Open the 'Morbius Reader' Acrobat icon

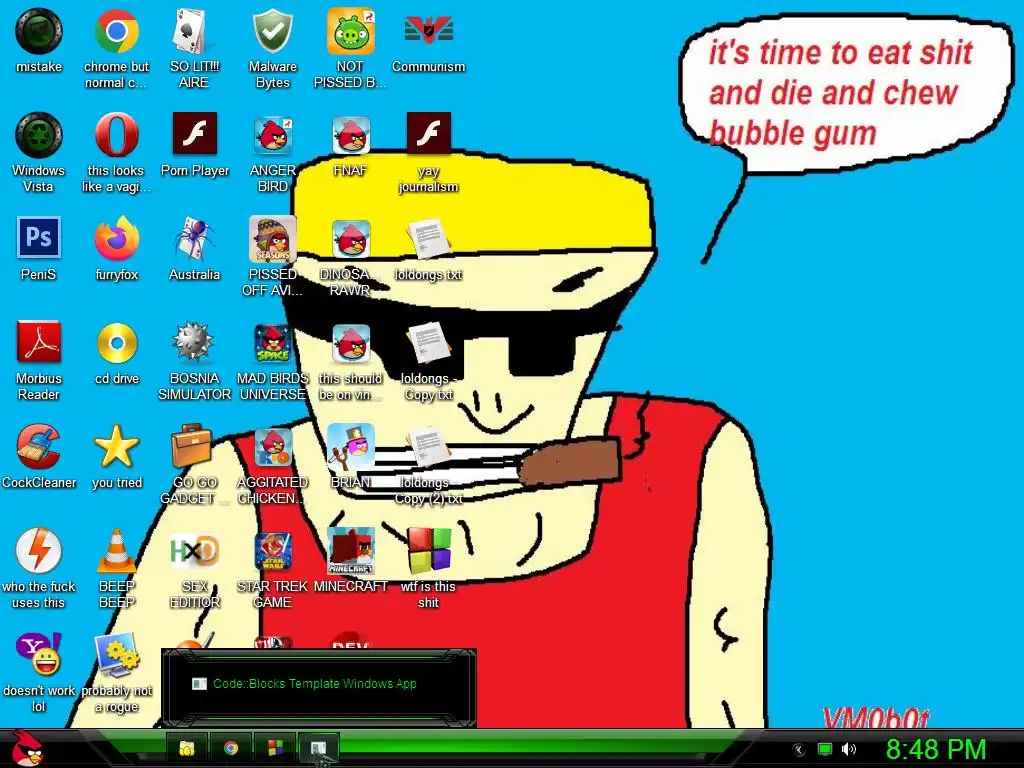39,342
